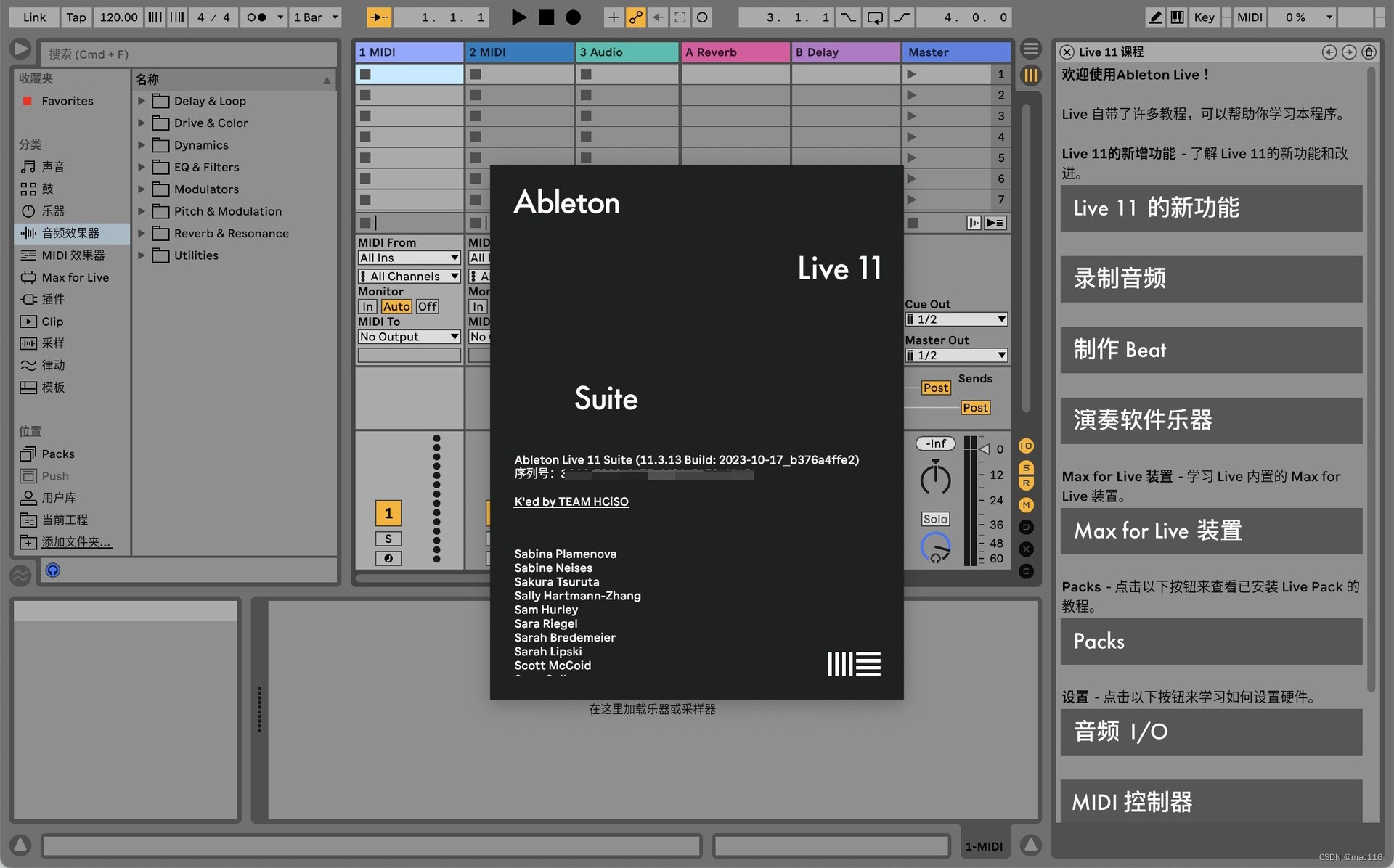This screenshot has width=1394, height=868.
Task: Select 音频效果器 category in browser
Action: point(70,233)
